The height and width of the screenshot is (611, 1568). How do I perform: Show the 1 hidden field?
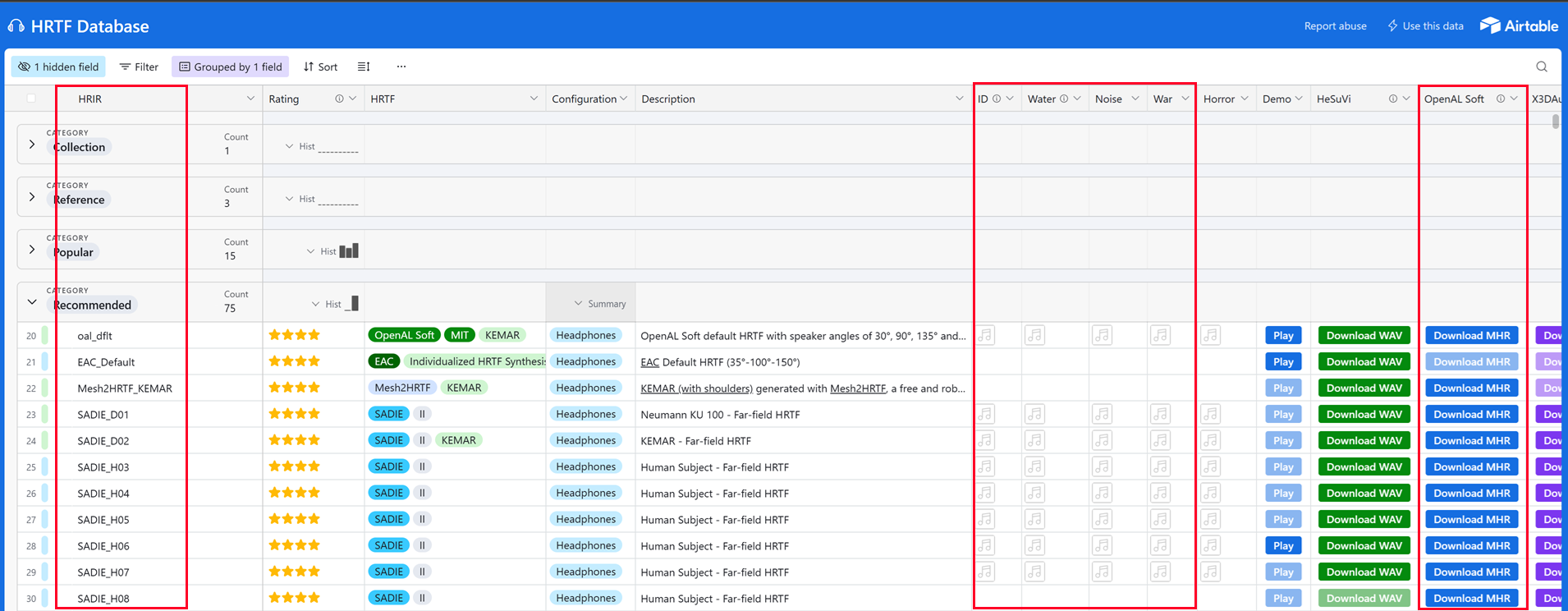pos(58,67)
